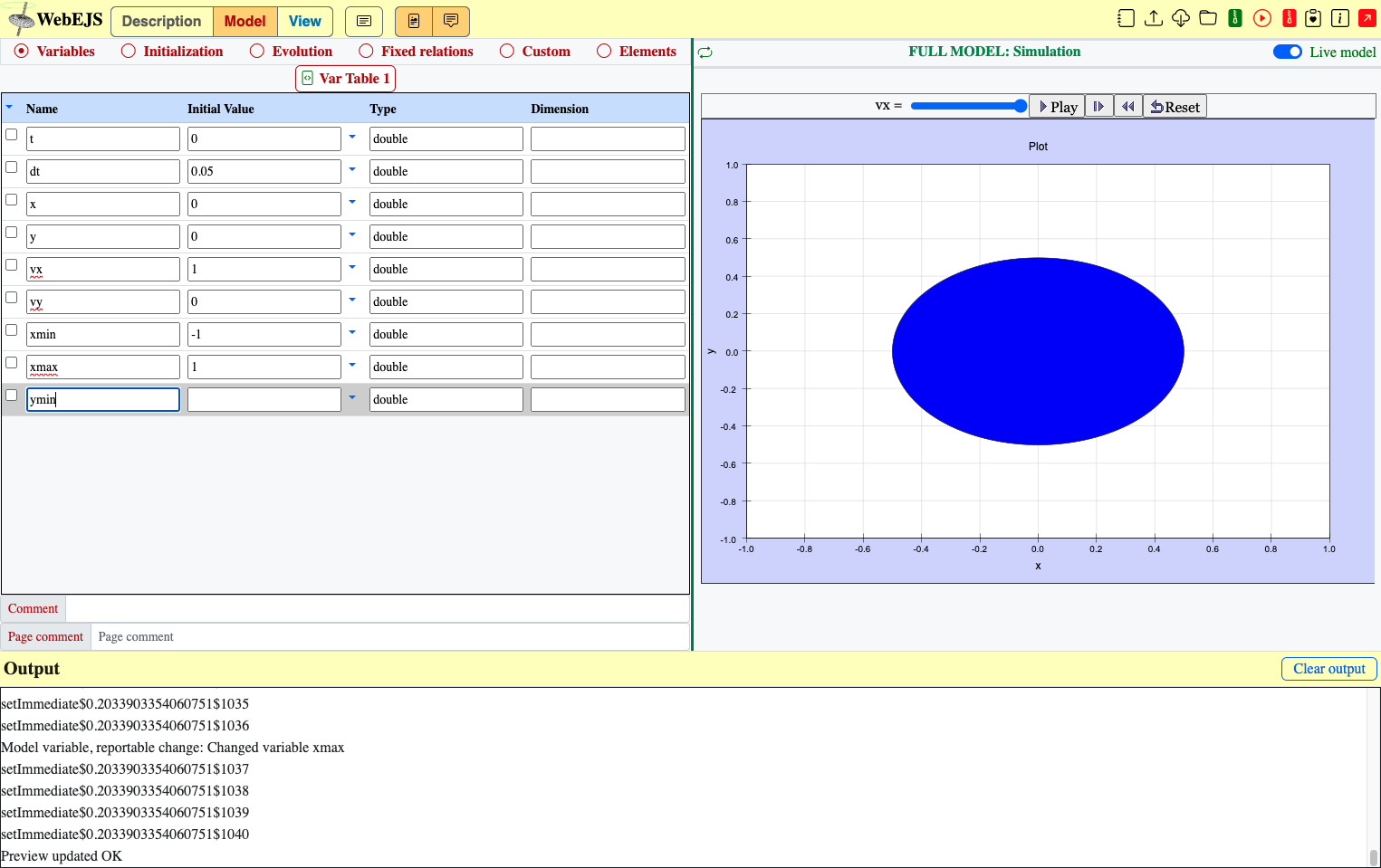Click the Clear output button
The width and height of the screenshot is (1381, 868).
tap(1328, 669)
